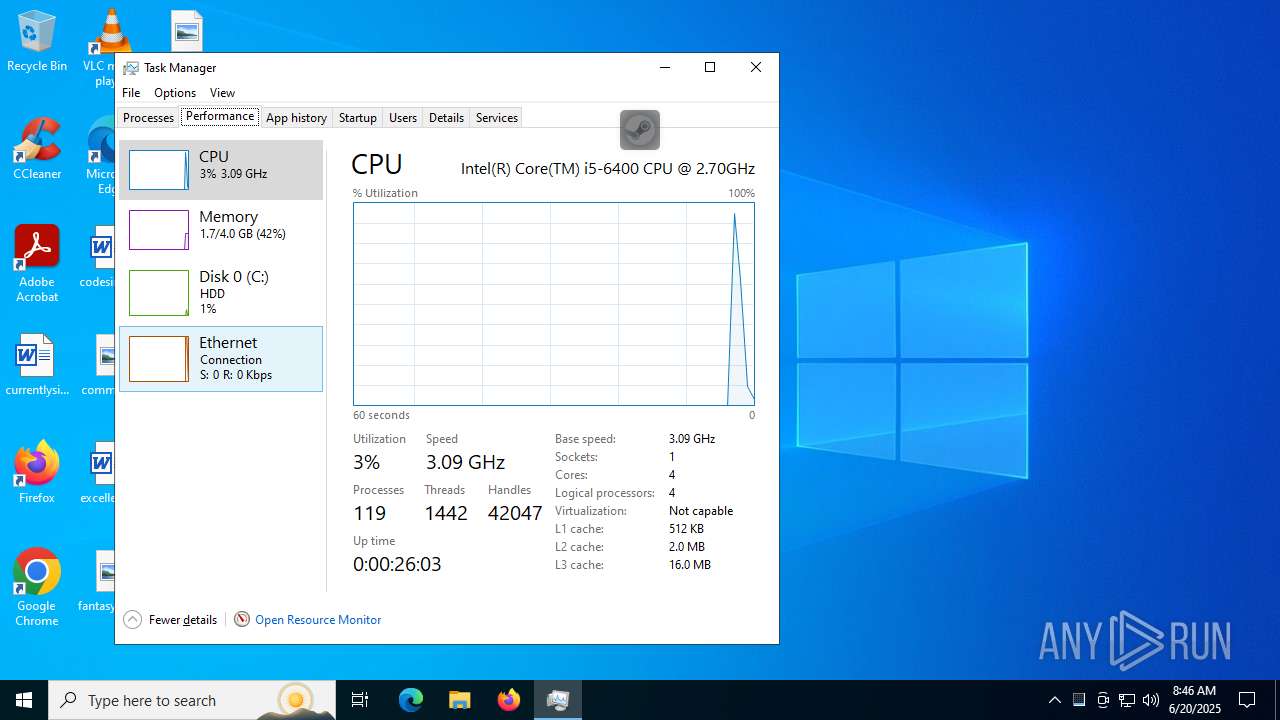Select the Disk 0 (C:) panel
The height and width of the screenshot is (720, 1280).
(x=221, y=292)
